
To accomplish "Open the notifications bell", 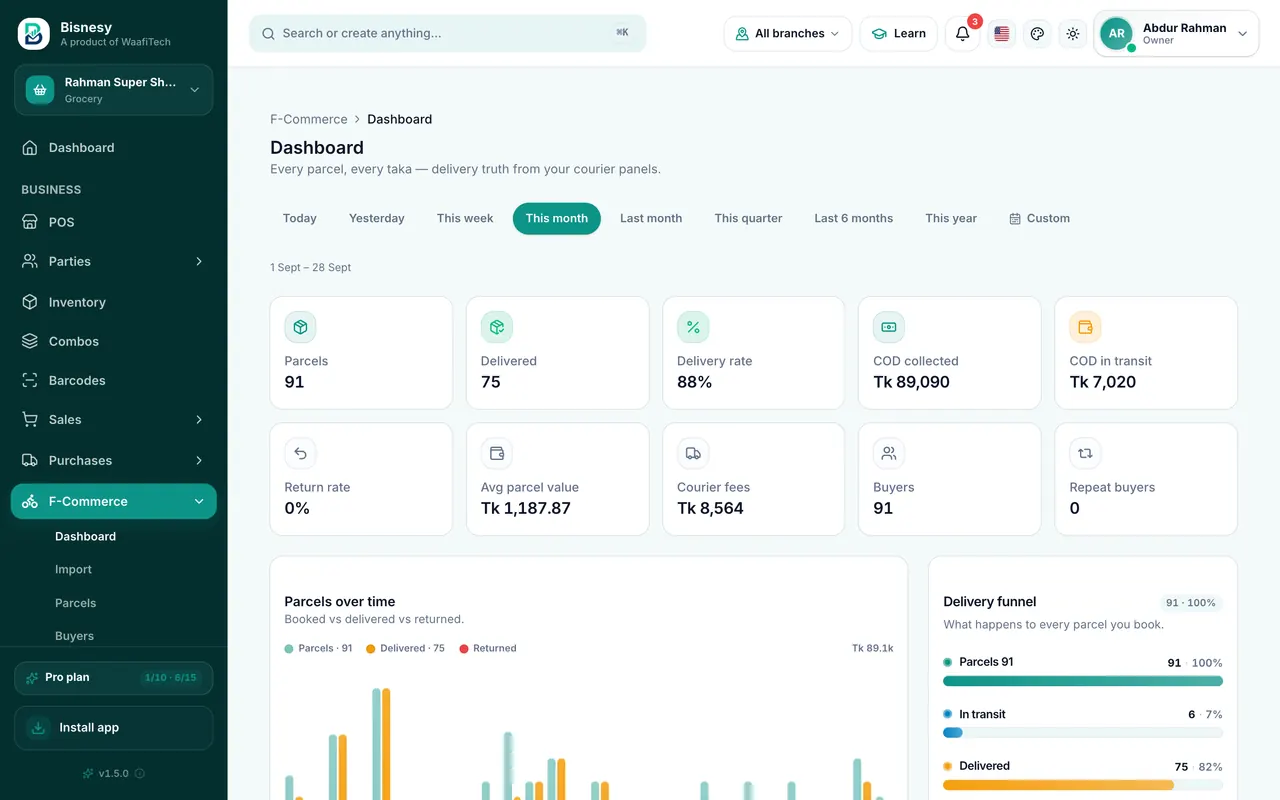I will [962, 33].
